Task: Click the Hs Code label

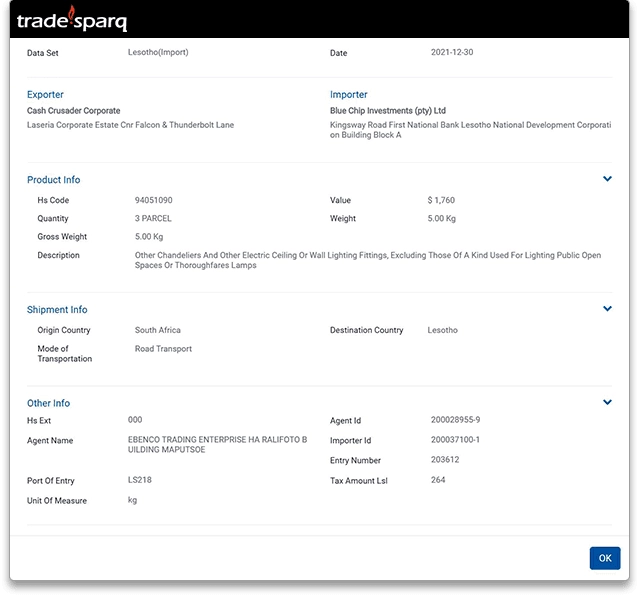Action: coord(53,200)
